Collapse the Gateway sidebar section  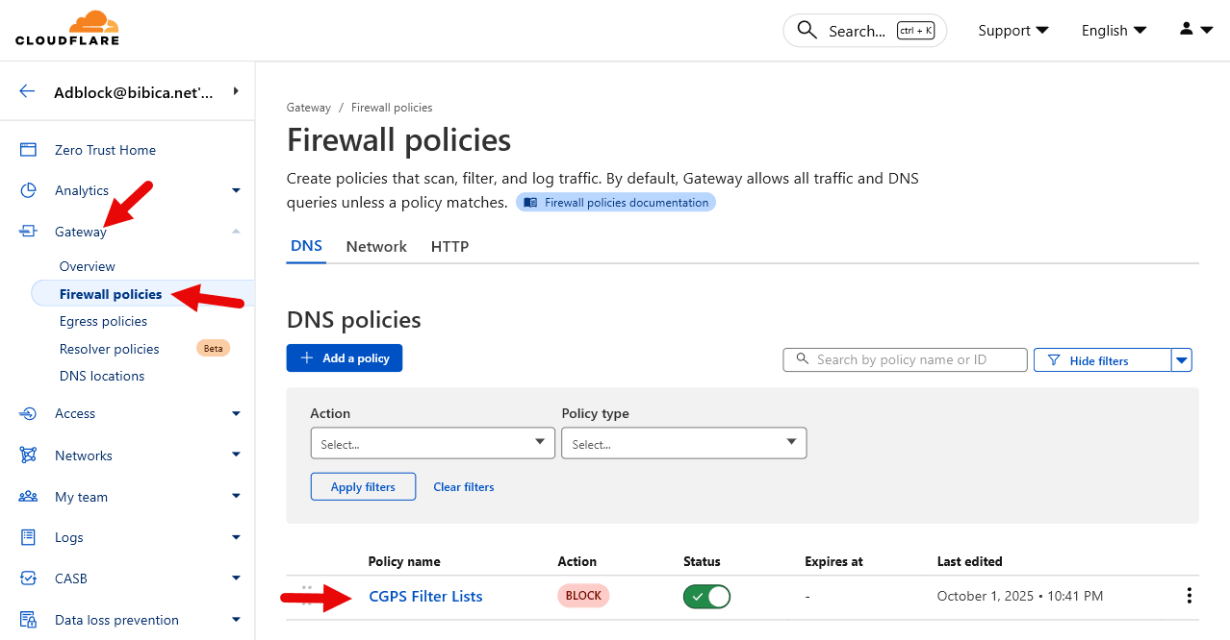(236, 231)
